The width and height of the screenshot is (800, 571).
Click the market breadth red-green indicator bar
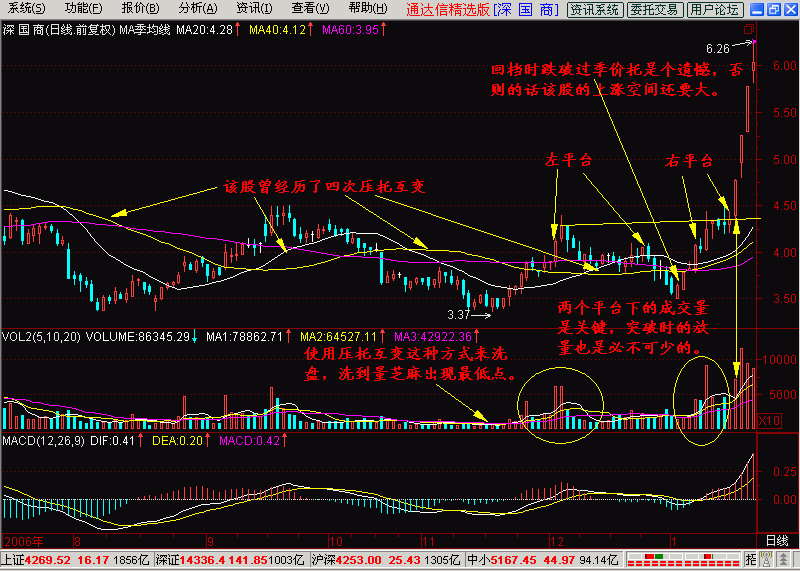(x=684, y=558)
